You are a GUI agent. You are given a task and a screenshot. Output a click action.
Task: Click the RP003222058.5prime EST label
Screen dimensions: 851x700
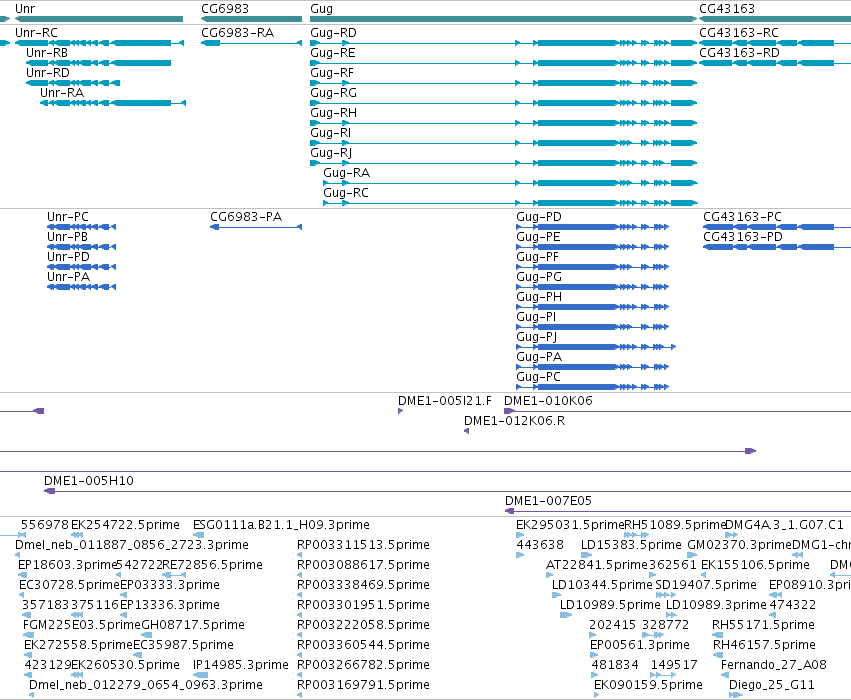tap(363, 626)
